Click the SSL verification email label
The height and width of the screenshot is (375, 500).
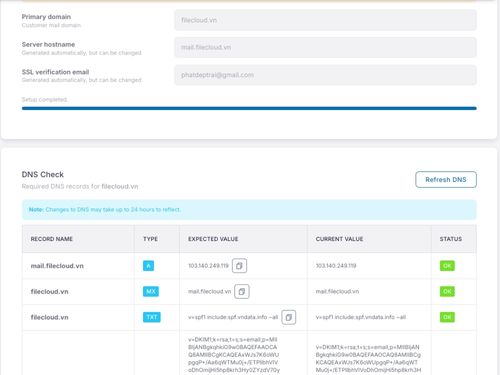point(55,72)
